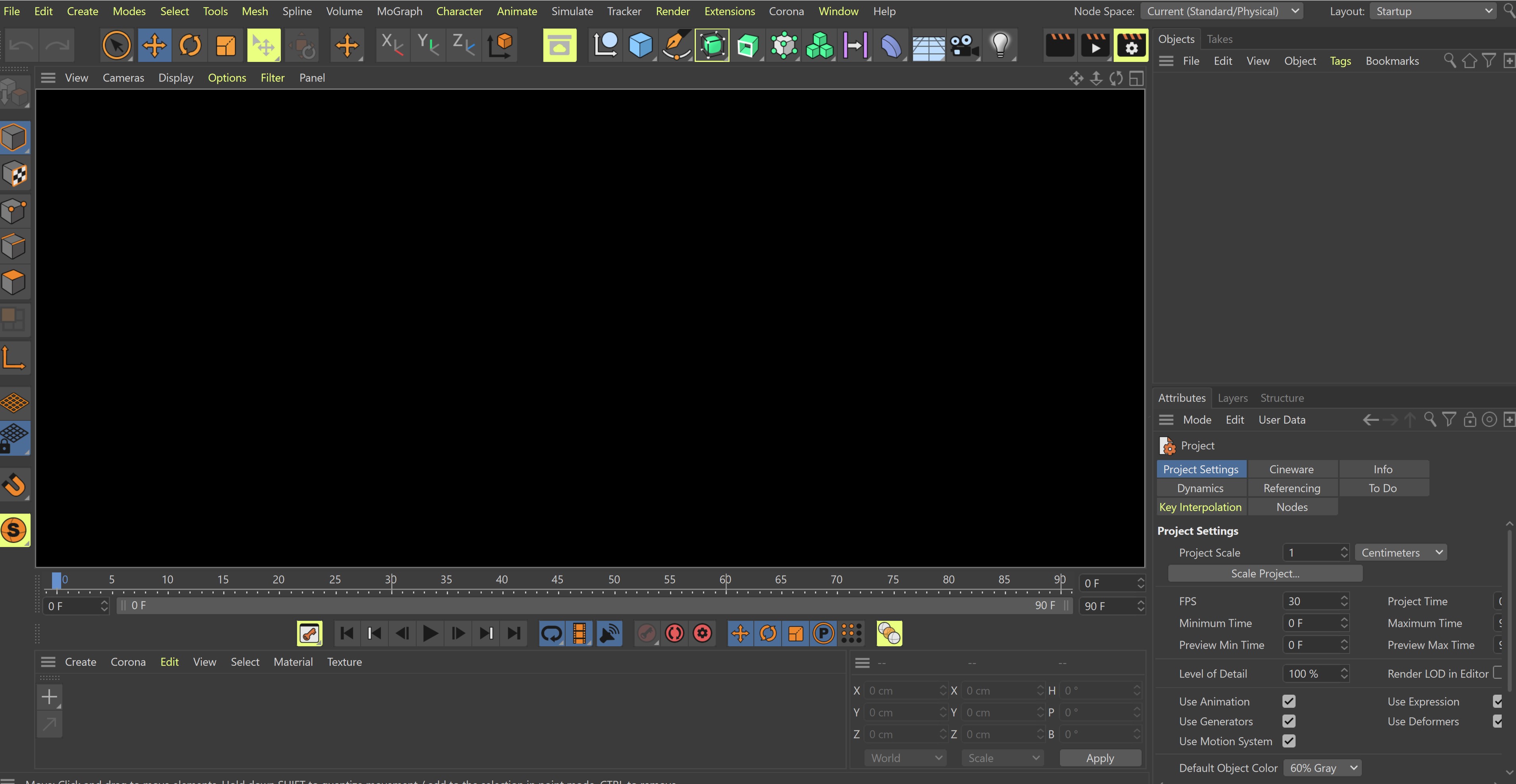Click the Camera object icon

pos(964,45)
